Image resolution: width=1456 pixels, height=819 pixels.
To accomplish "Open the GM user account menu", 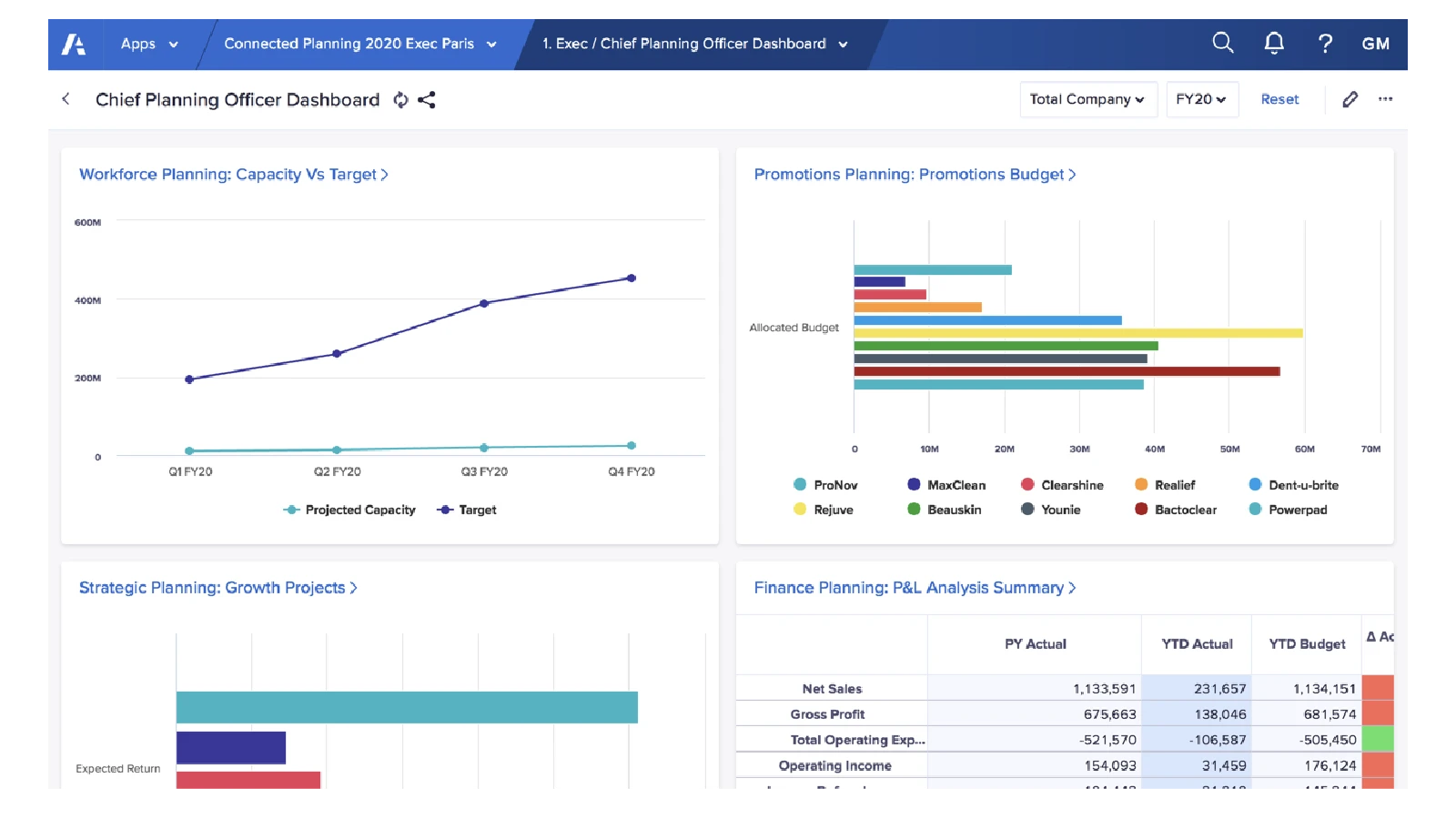I will (1375, 43).
